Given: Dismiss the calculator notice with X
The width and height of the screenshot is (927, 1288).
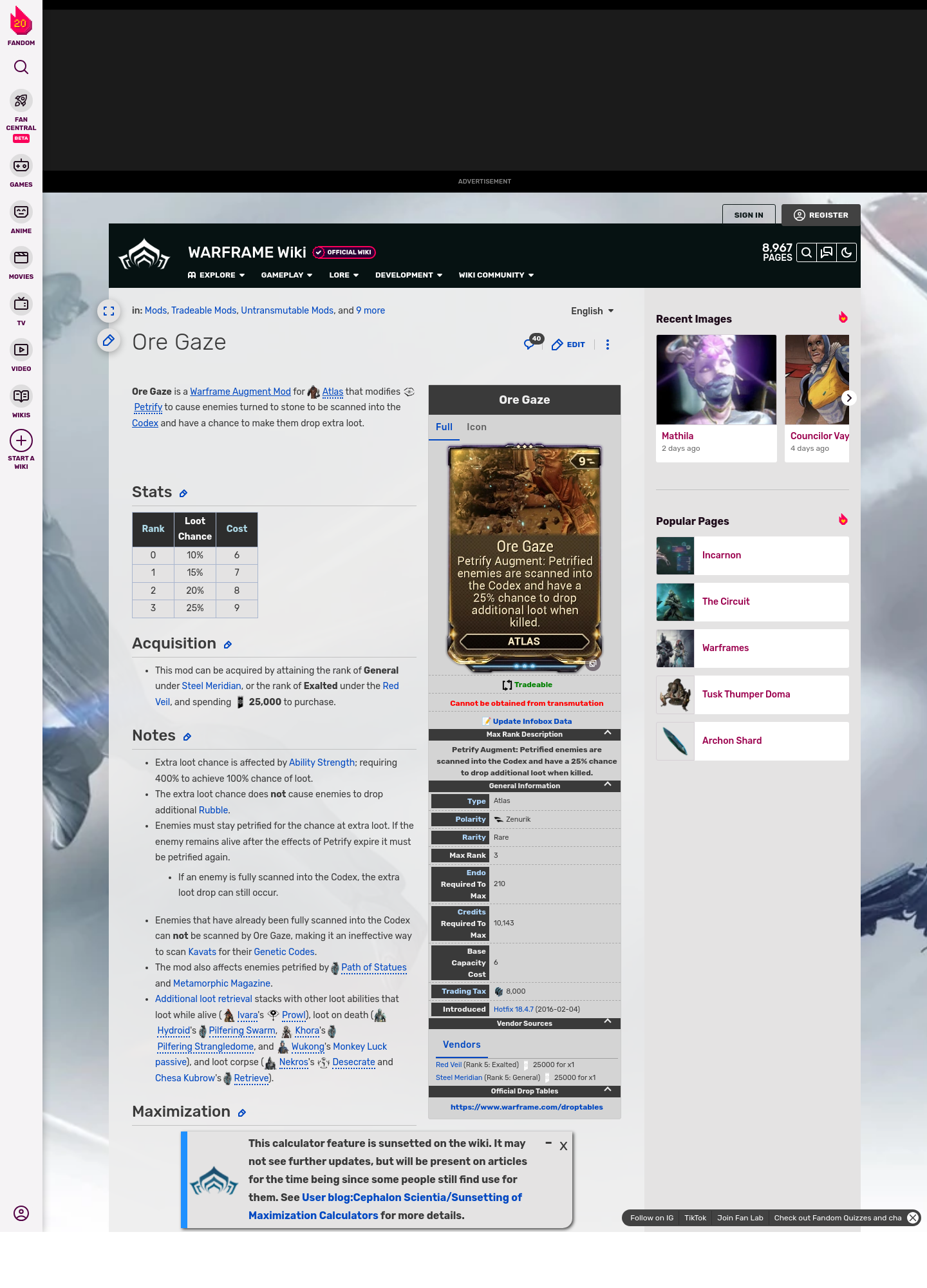Looking at the screenshot, I should (563, 1146).
